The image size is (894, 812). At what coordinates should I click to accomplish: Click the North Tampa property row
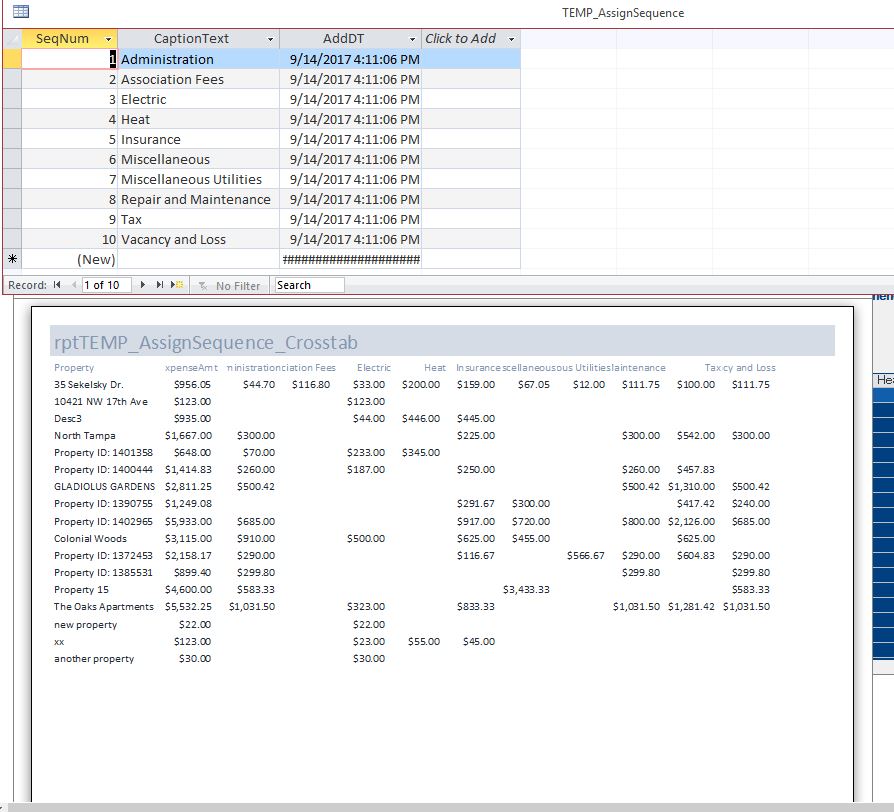click(x=84, y=436)
